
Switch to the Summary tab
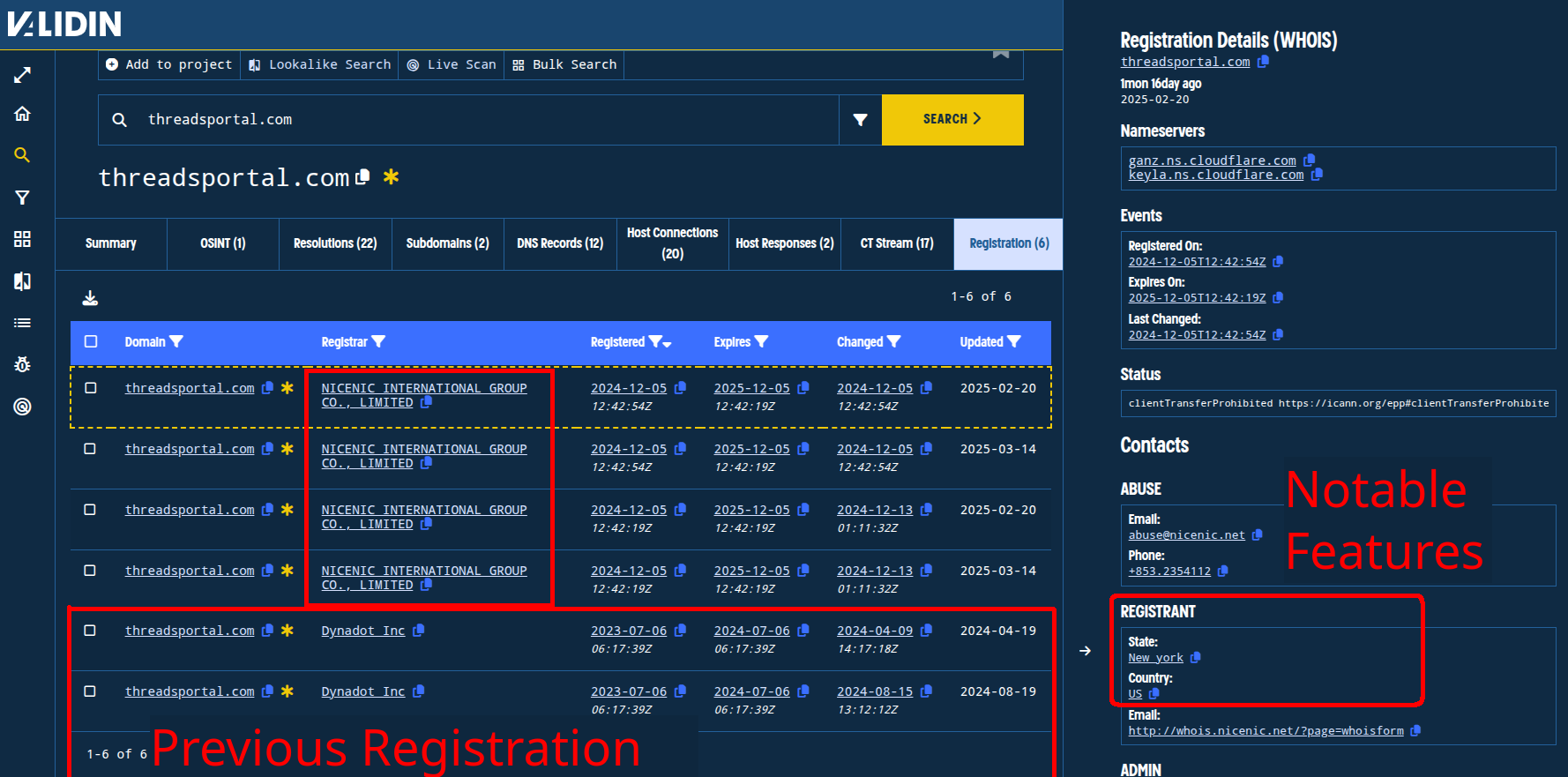111,243
